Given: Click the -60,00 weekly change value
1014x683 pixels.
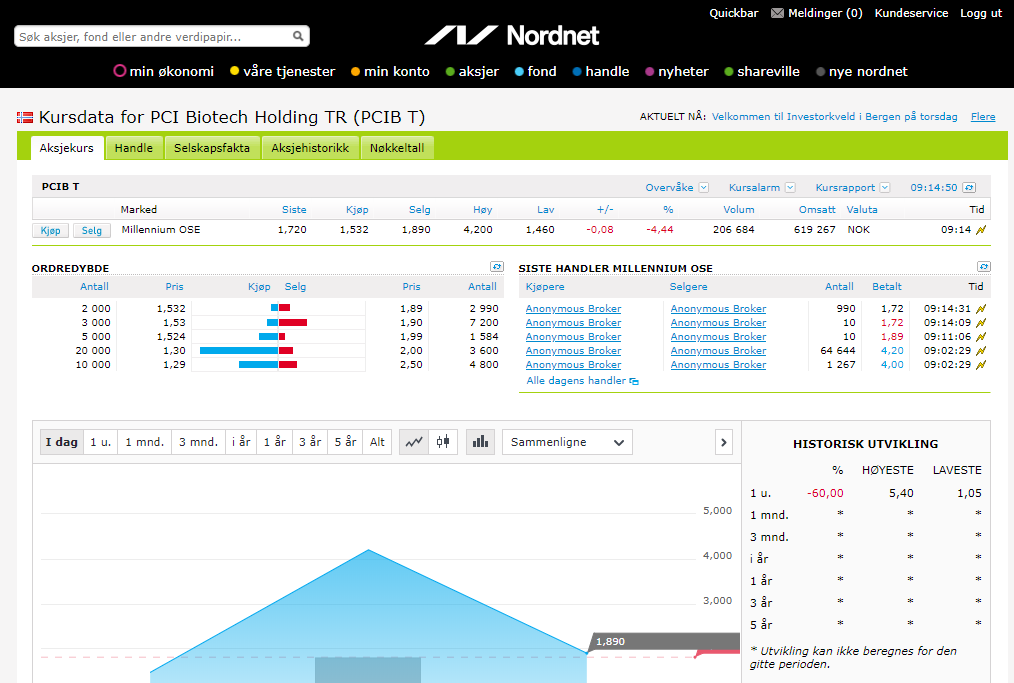Looking at the screenshot, I should [x=825, y=493].
